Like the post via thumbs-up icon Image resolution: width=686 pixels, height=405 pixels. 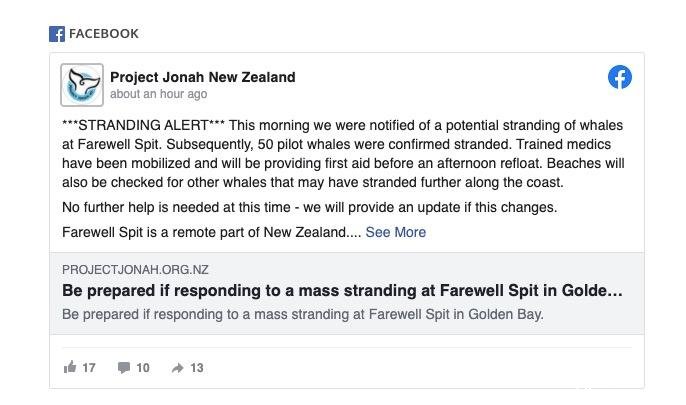coord(70,367)
